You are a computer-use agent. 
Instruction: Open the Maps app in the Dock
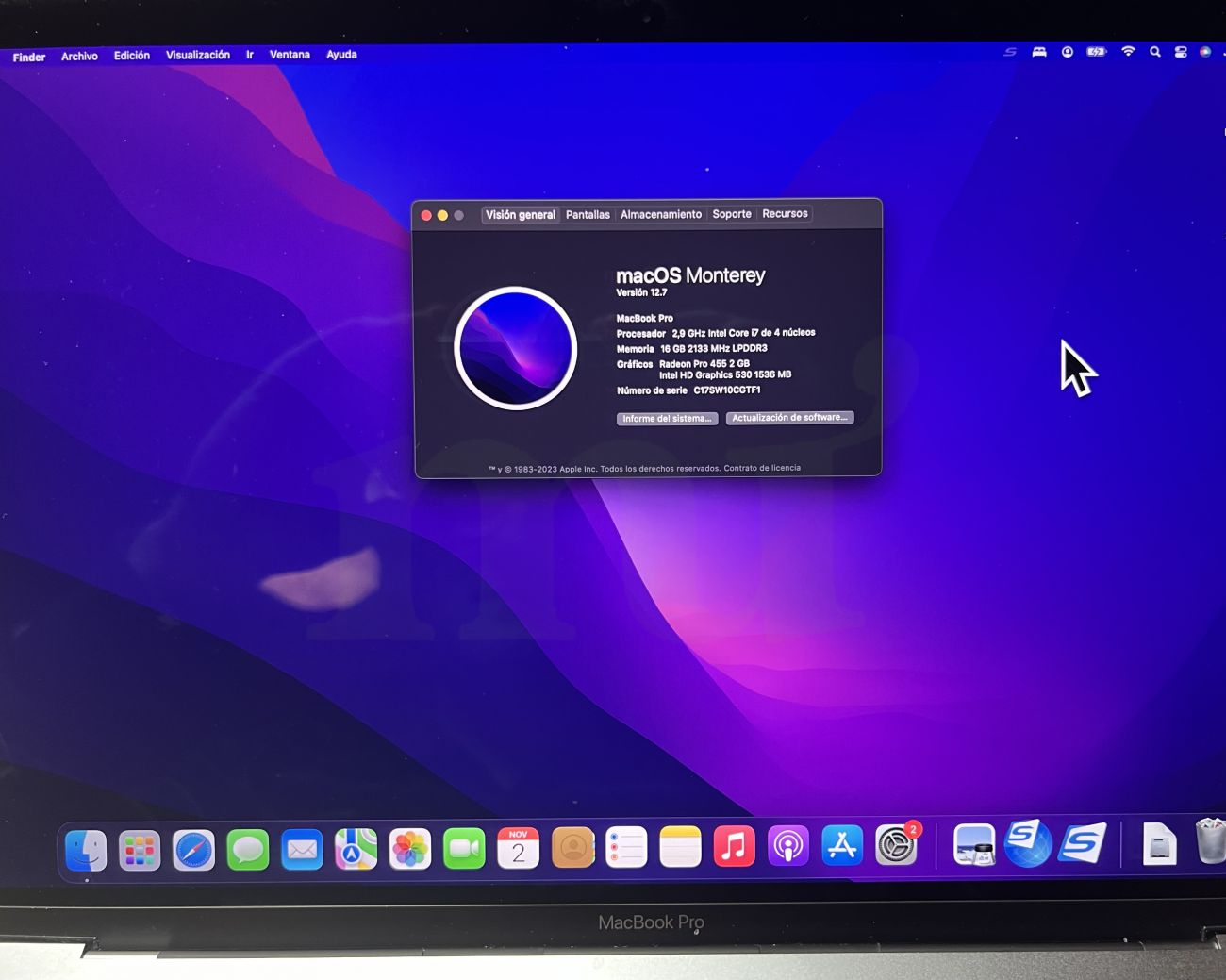pyautogui.click(x=356, y=850)
